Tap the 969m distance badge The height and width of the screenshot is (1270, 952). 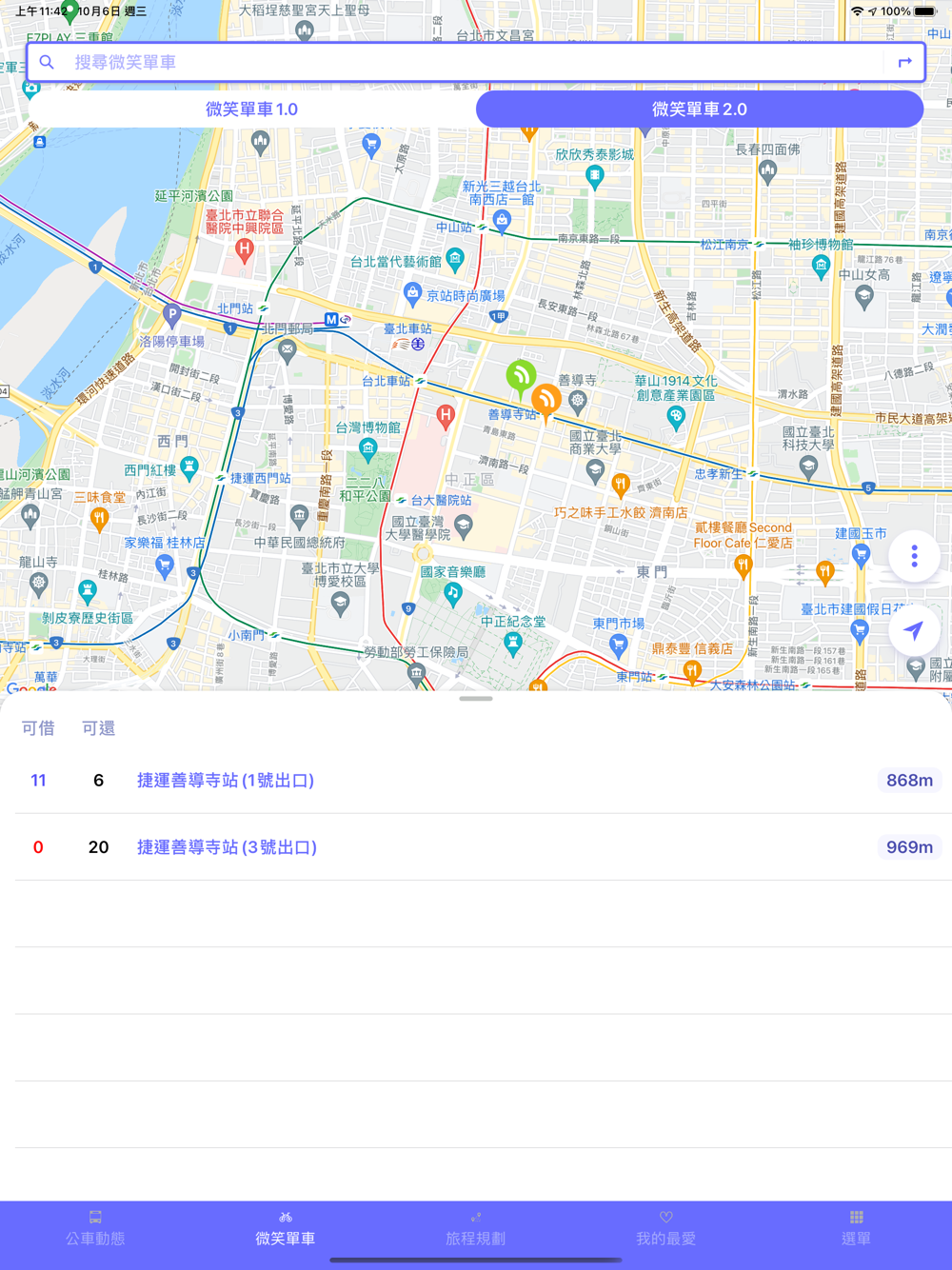click(909, 847)
